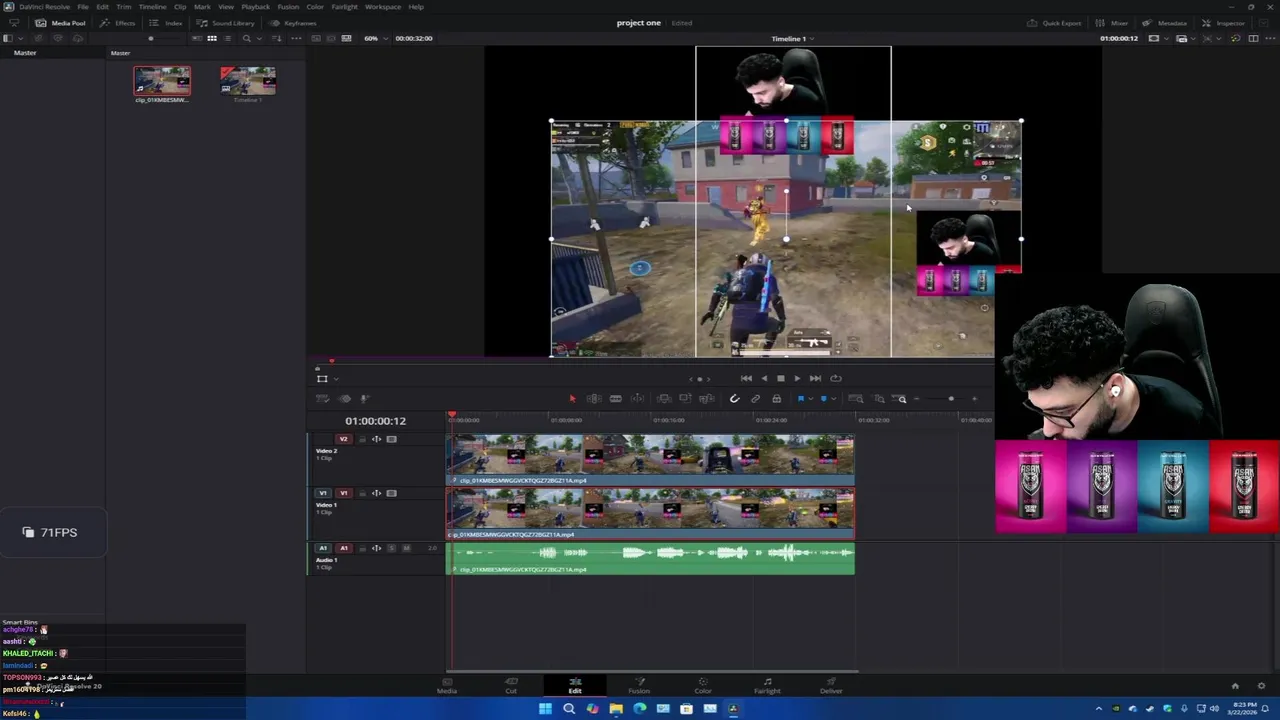This screenshot has width=1280, height=720.
Task: Expand the media pool search options
Action: pos(259,38)
